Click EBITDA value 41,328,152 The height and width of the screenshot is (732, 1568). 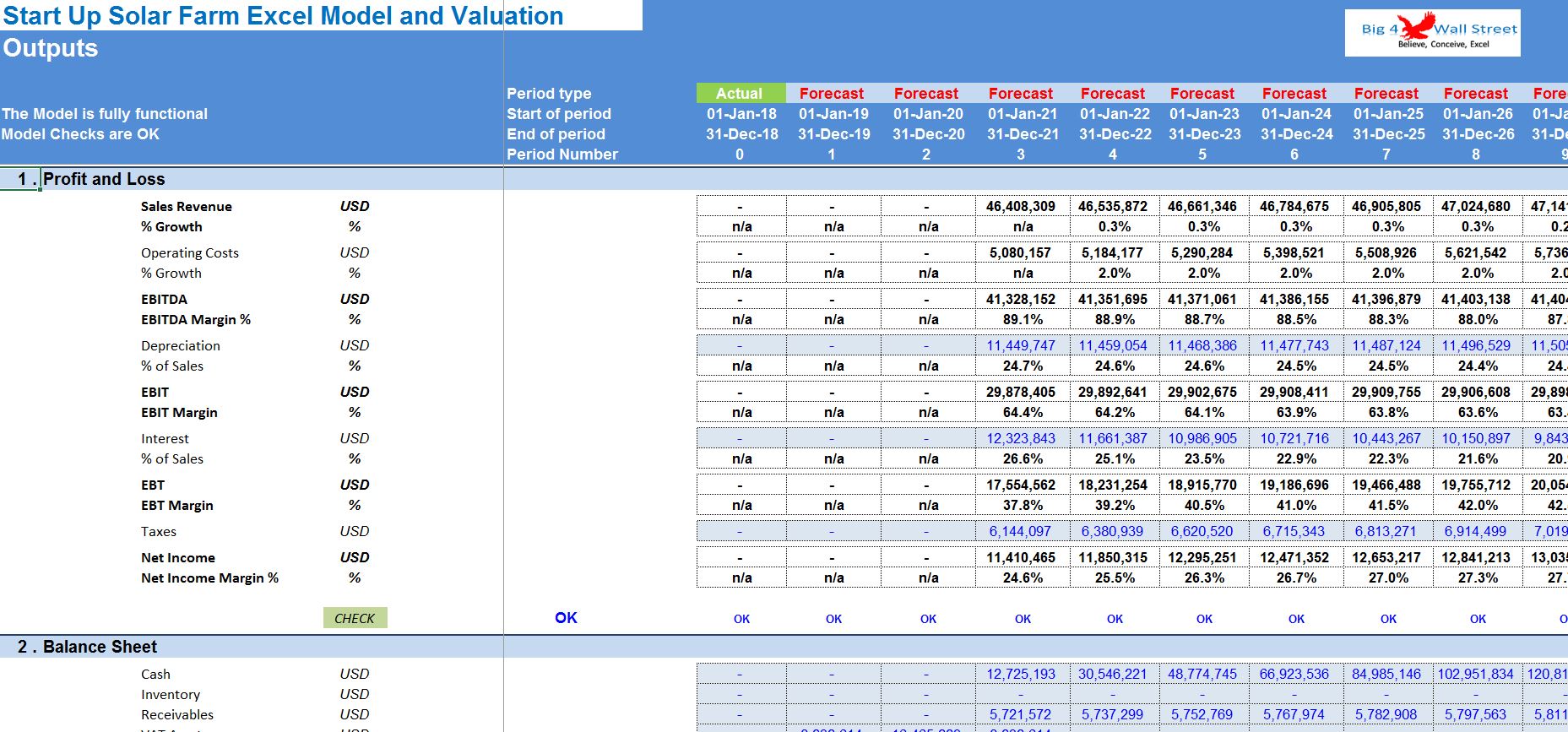pyautogui.click(x=1021, y=299)
